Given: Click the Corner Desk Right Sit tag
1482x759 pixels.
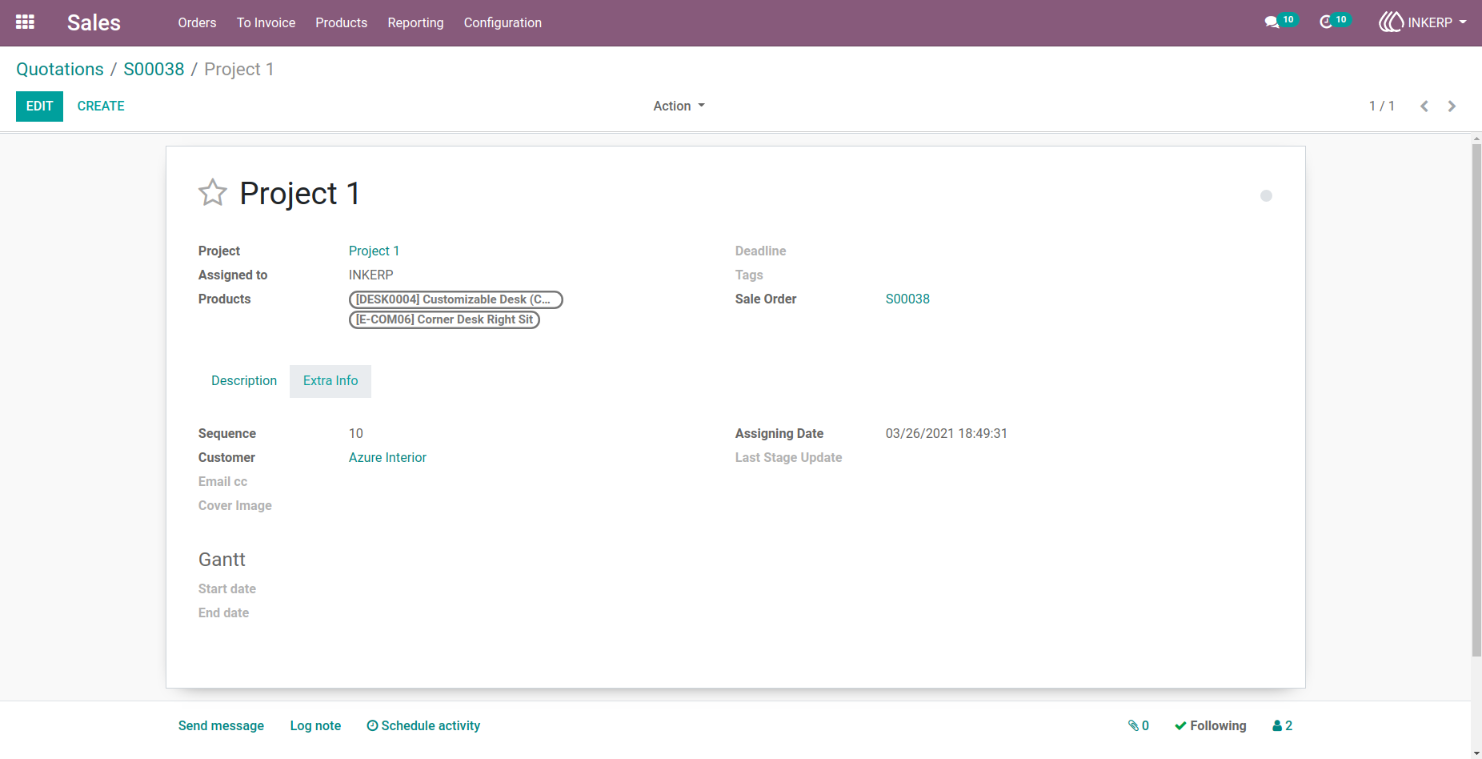Looking at the screenshot, I should (x=444, y=320).
